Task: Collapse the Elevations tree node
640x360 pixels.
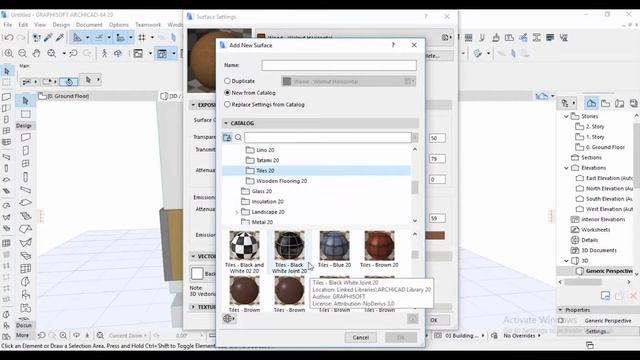Action: pyautogui.click(x=567, y=168)
